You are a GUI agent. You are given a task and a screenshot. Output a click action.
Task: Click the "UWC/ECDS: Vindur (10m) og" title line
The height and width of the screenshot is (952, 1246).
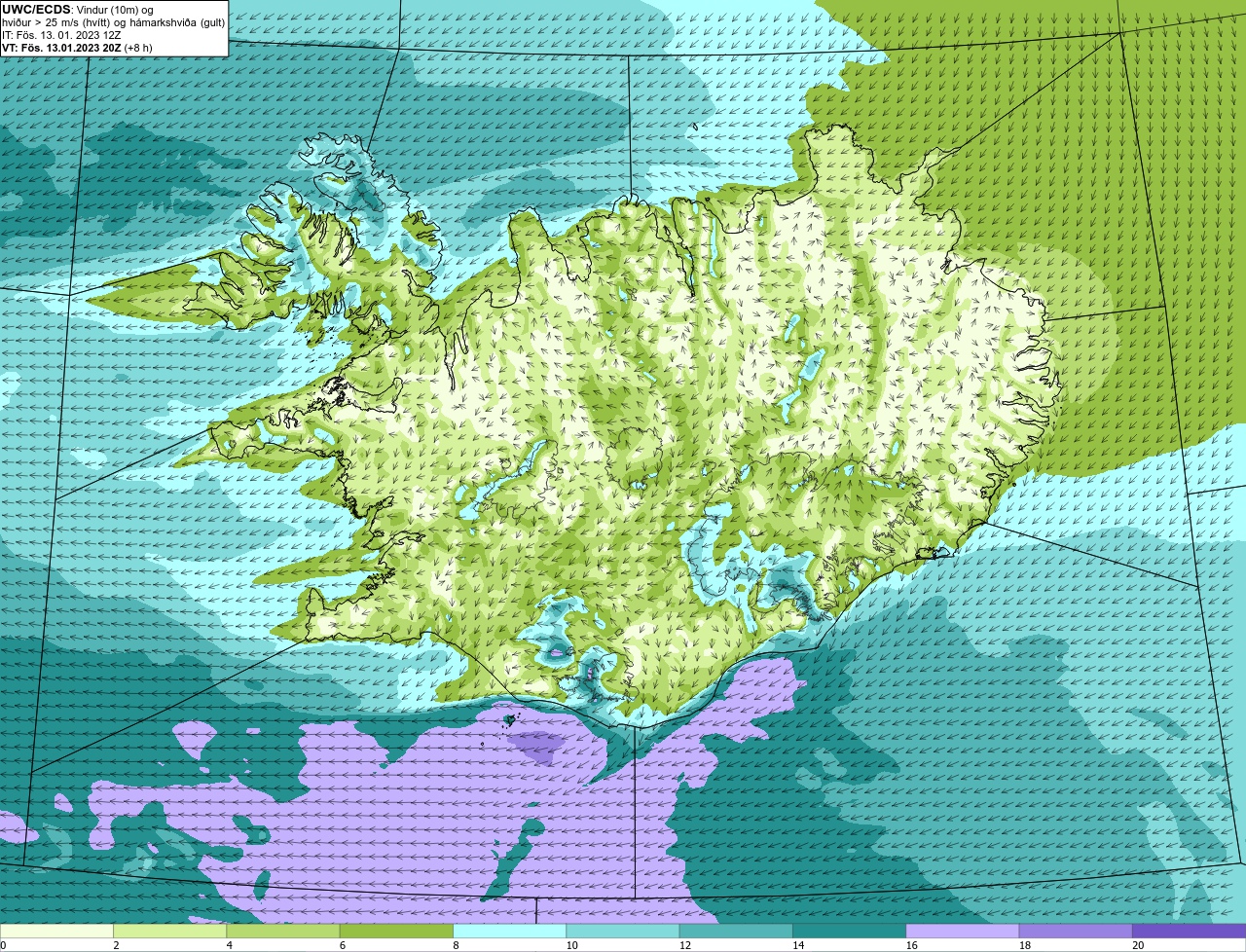pos(78,10)
